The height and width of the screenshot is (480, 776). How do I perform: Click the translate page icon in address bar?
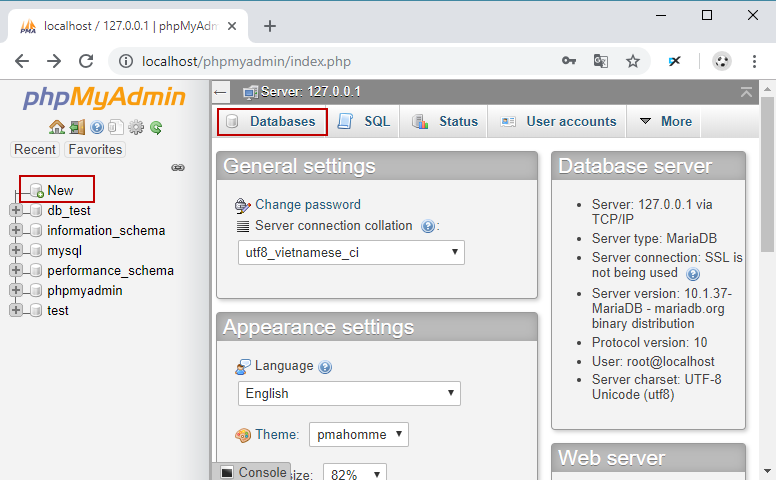[x=601, y=61]
